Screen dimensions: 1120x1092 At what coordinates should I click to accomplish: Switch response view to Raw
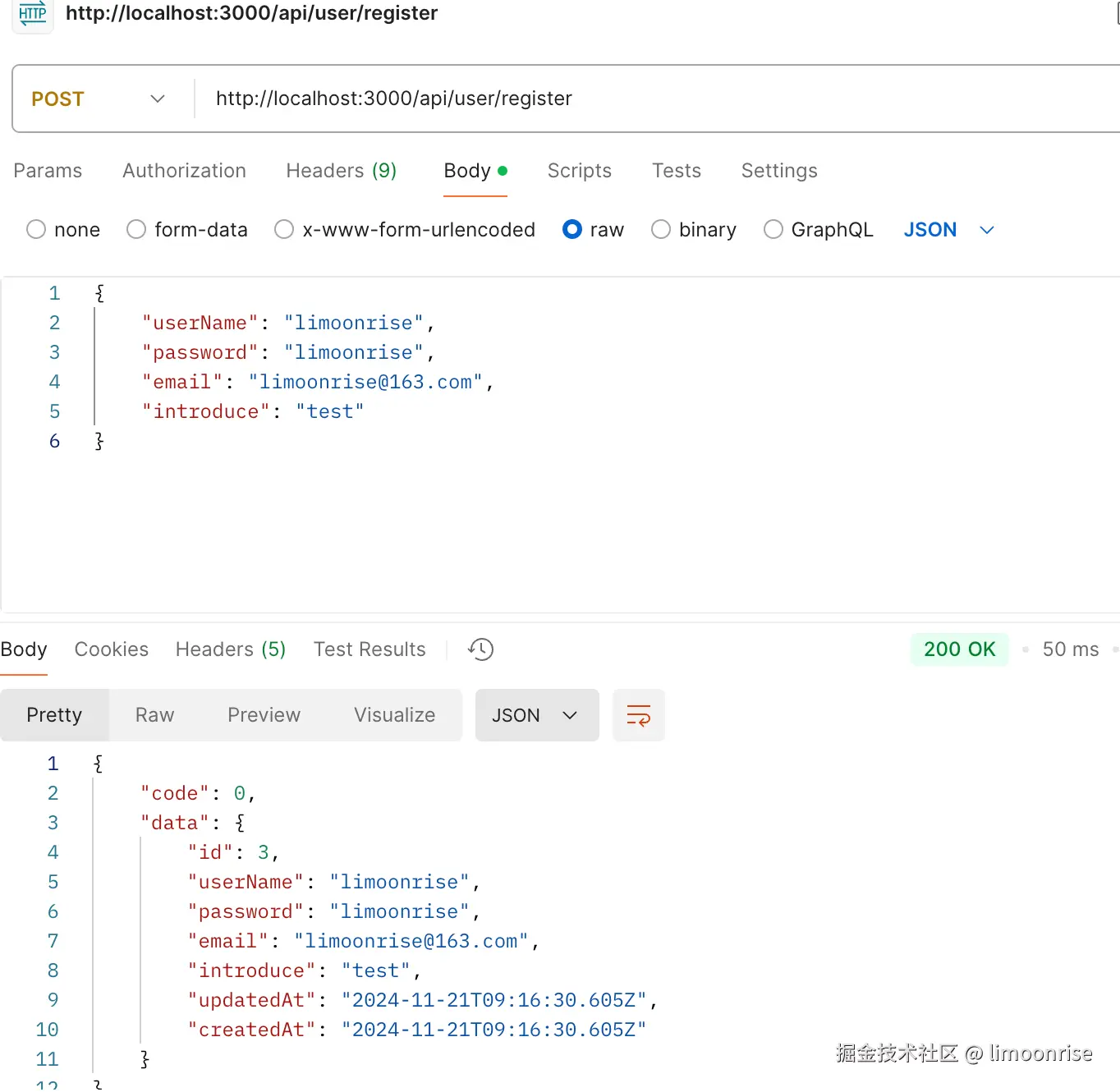(154, 715)
